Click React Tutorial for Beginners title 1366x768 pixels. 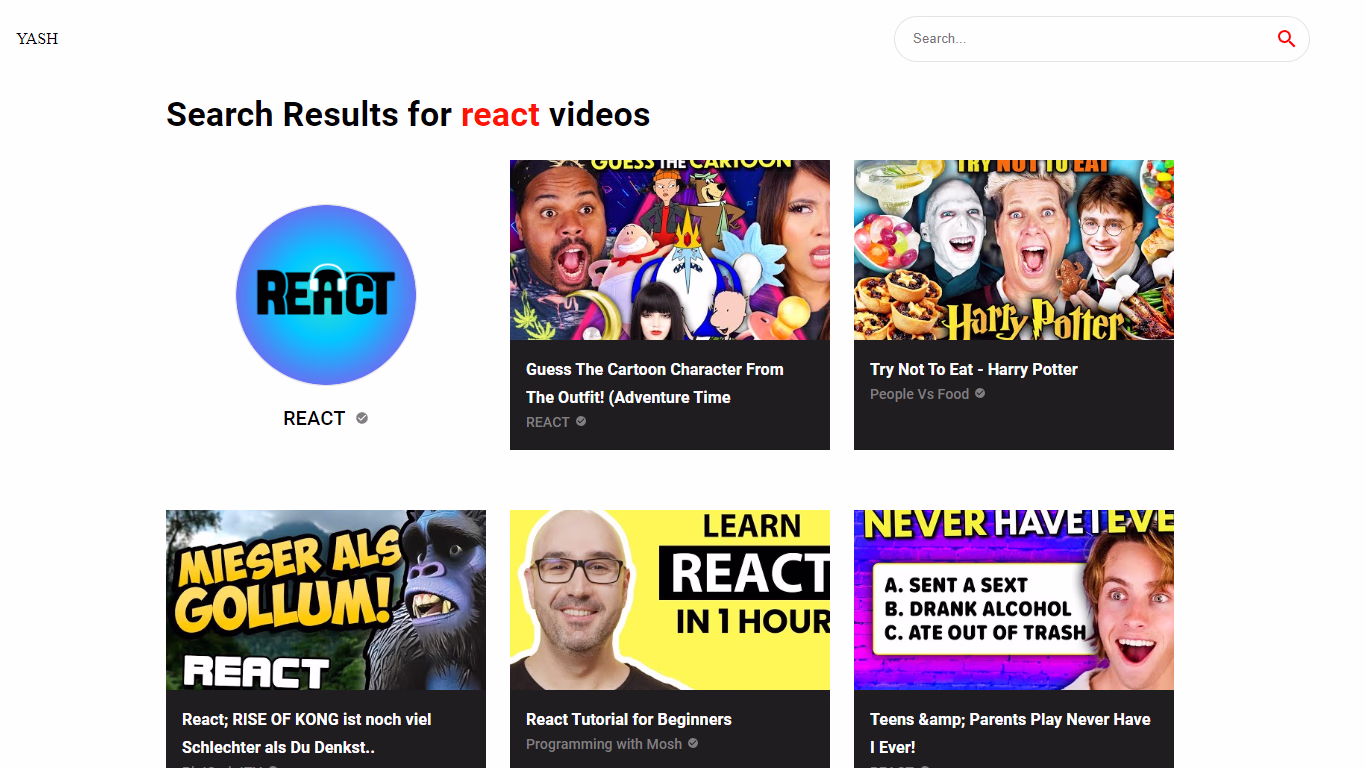pyautogui.click(x=629, y=719)
